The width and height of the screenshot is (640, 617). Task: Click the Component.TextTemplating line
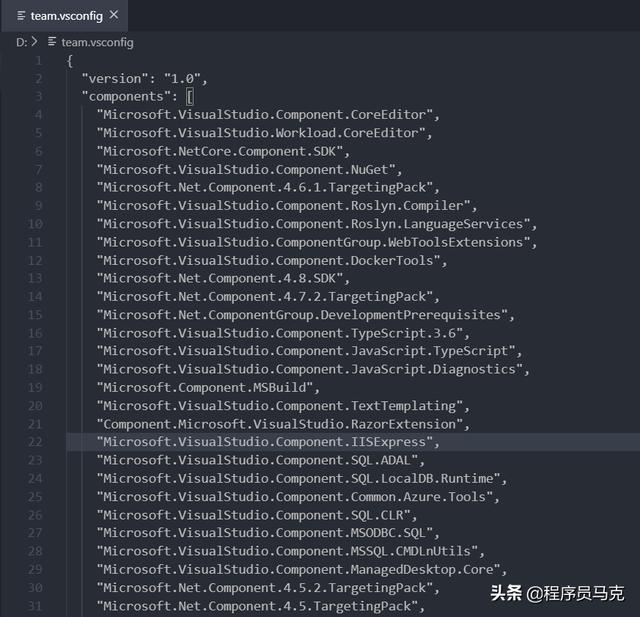click(x=283, y=406)
